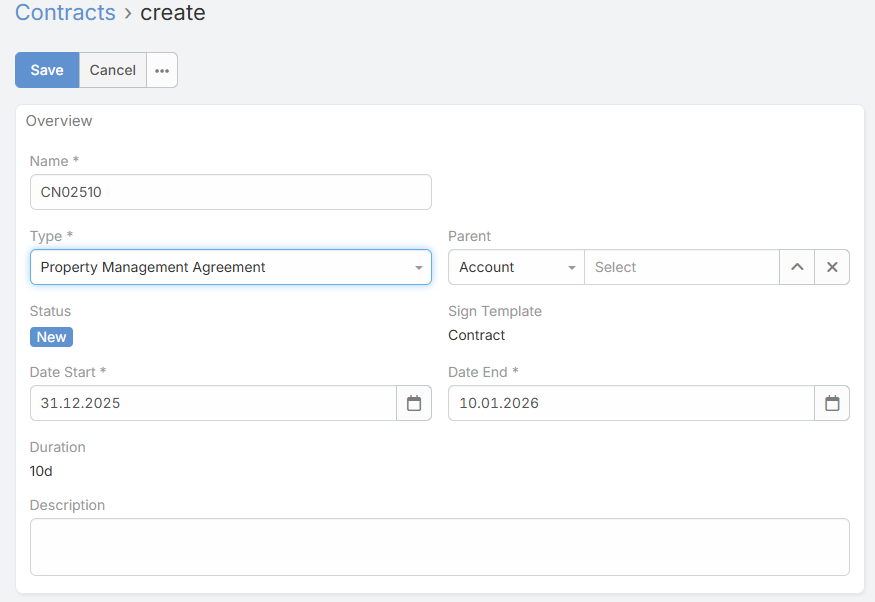Open the Account entity type dropdown under Parent
Image resolution: width=875 pixels, height=602 pixels.
click(x=515, y=267)
